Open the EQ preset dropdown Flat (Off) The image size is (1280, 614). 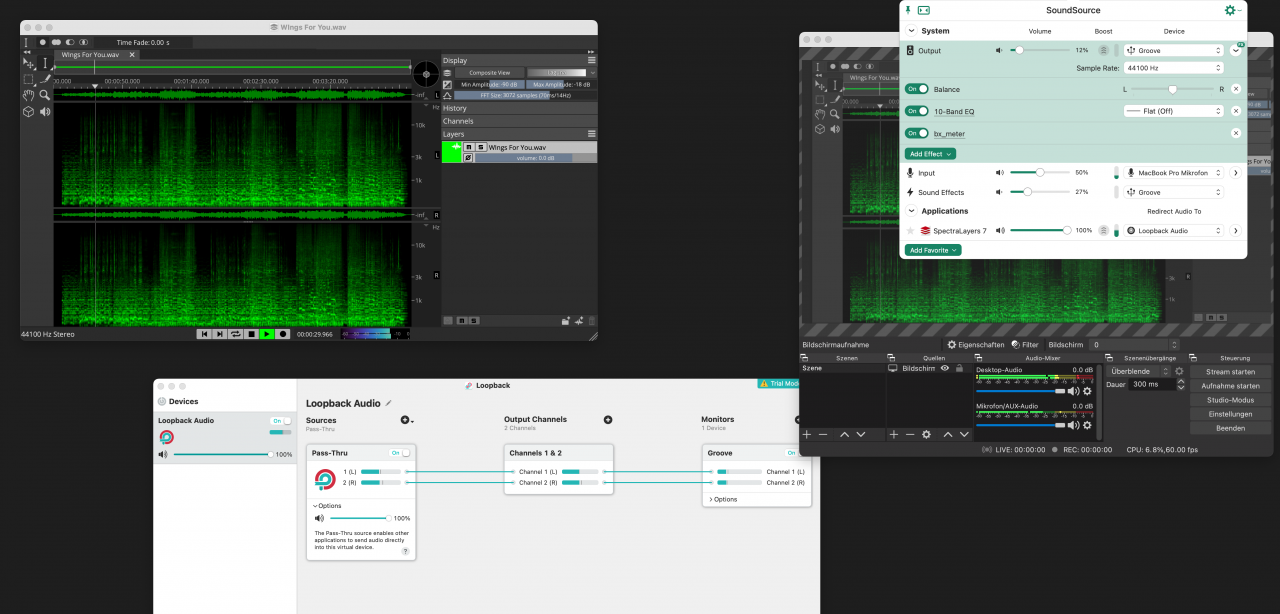point(1173,111)
